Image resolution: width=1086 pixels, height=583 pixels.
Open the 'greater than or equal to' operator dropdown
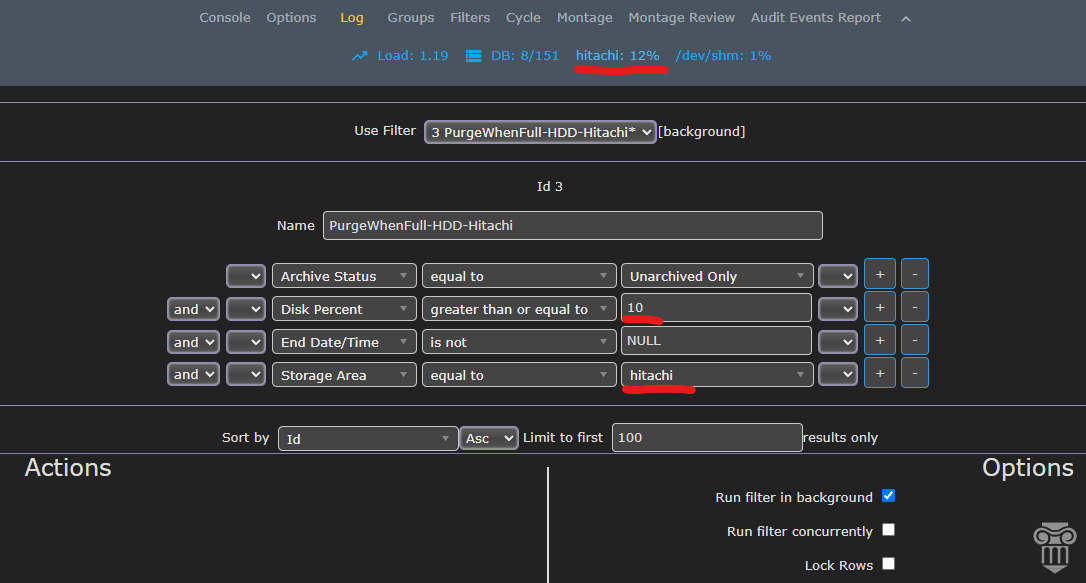click(519, 309)
